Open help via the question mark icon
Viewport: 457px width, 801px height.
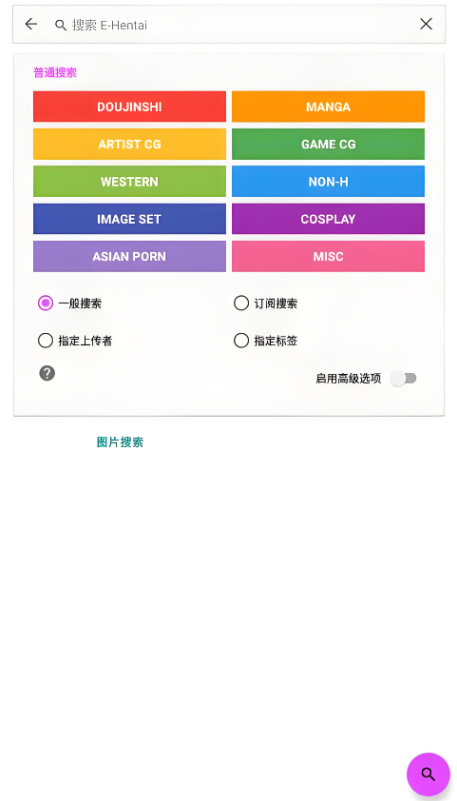[x=47, y=373]
